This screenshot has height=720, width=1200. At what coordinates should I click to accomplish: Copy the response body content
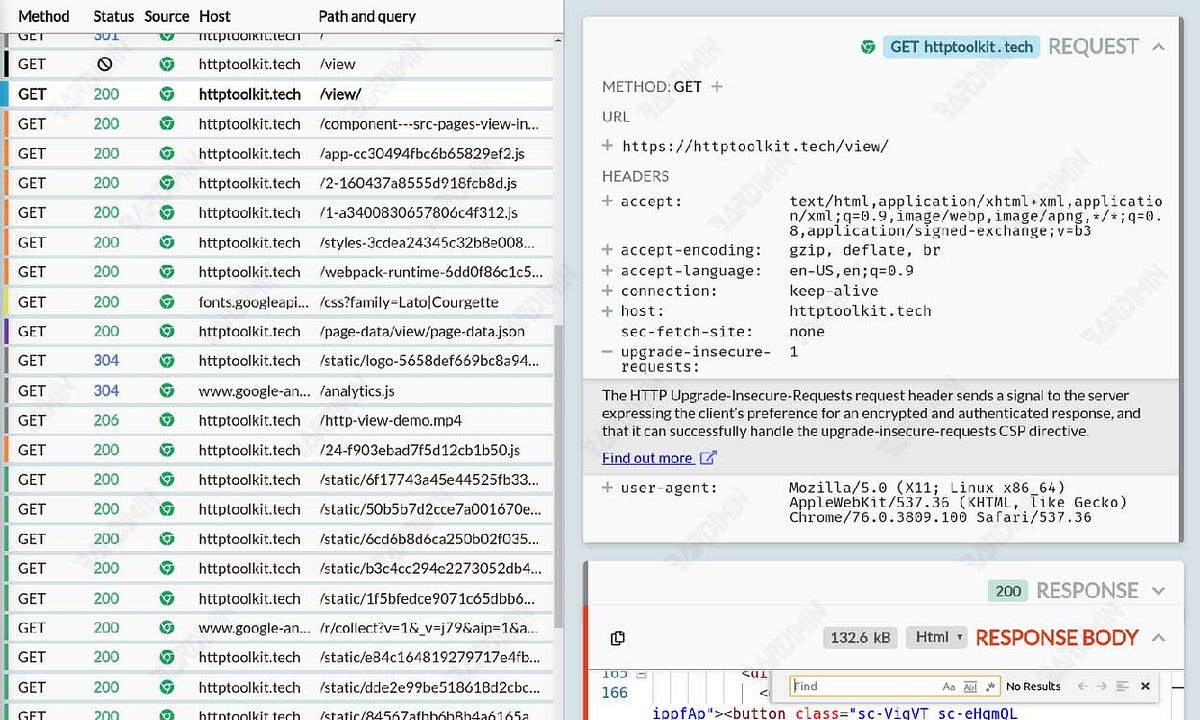click(618, 638)
